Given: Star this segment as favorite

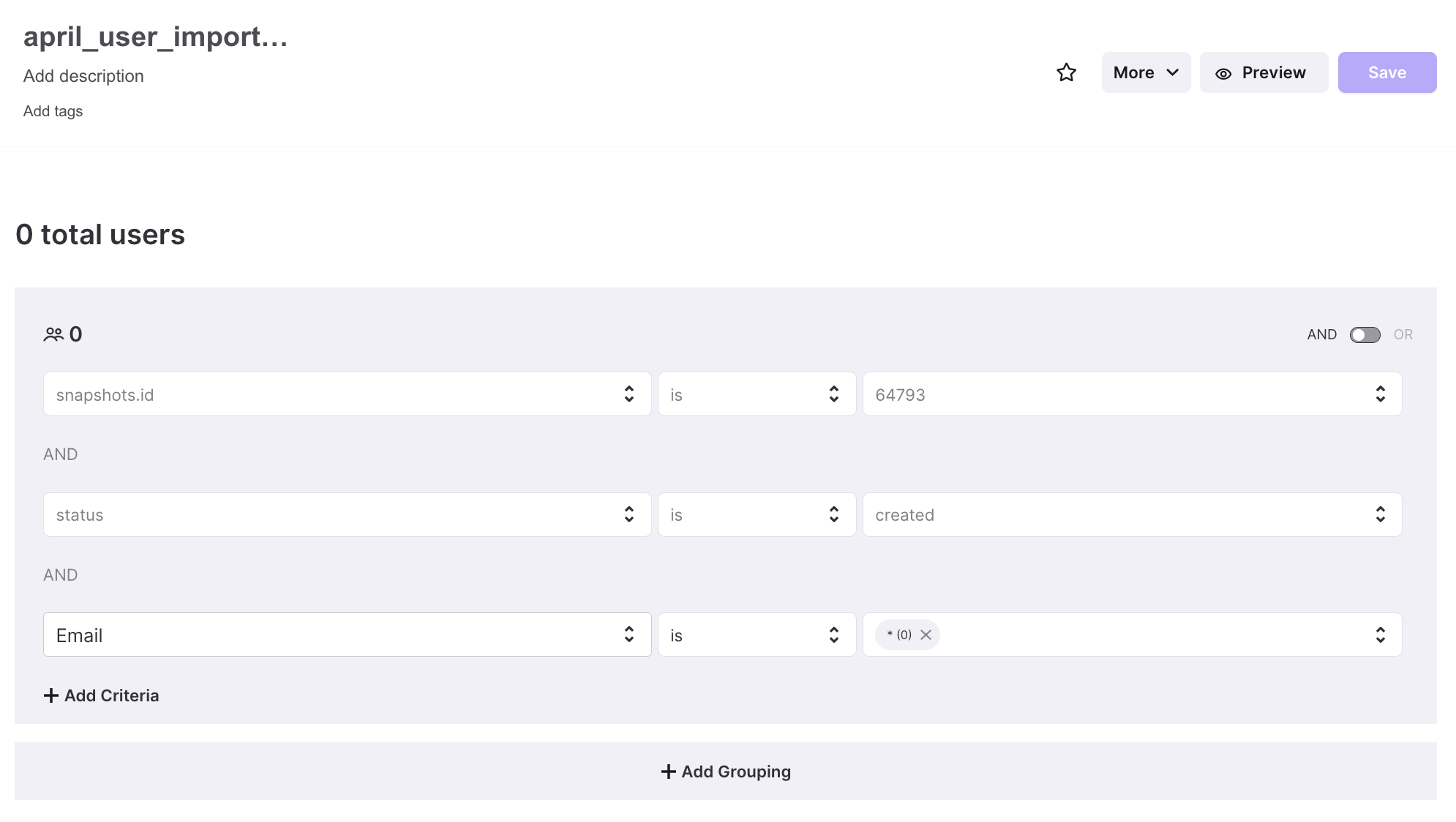Looking at the screenshot, I should [x=1066, y=72].
